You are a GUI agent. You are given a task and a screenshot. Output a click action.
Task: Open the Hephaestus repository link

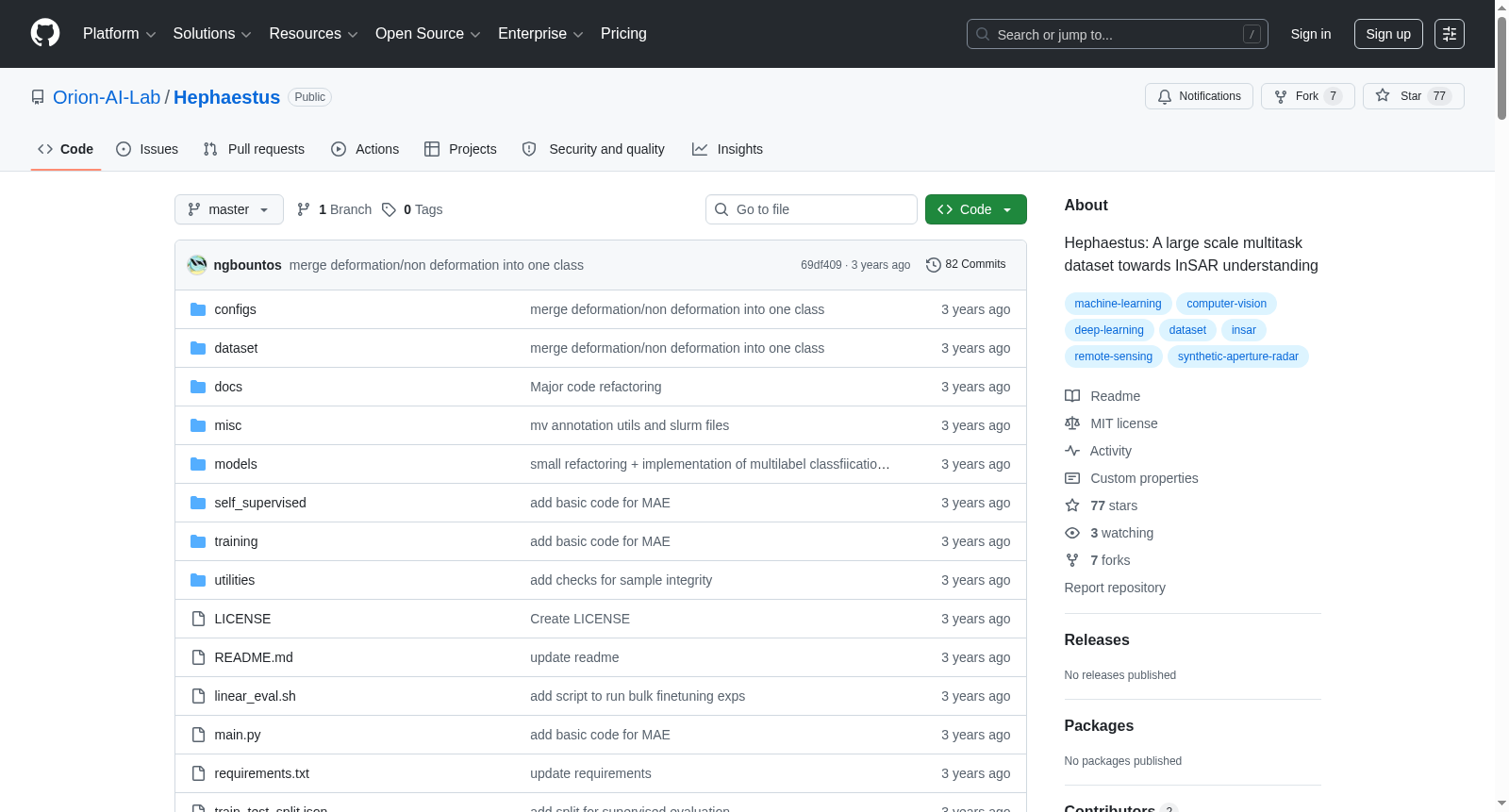click(226, 97)
